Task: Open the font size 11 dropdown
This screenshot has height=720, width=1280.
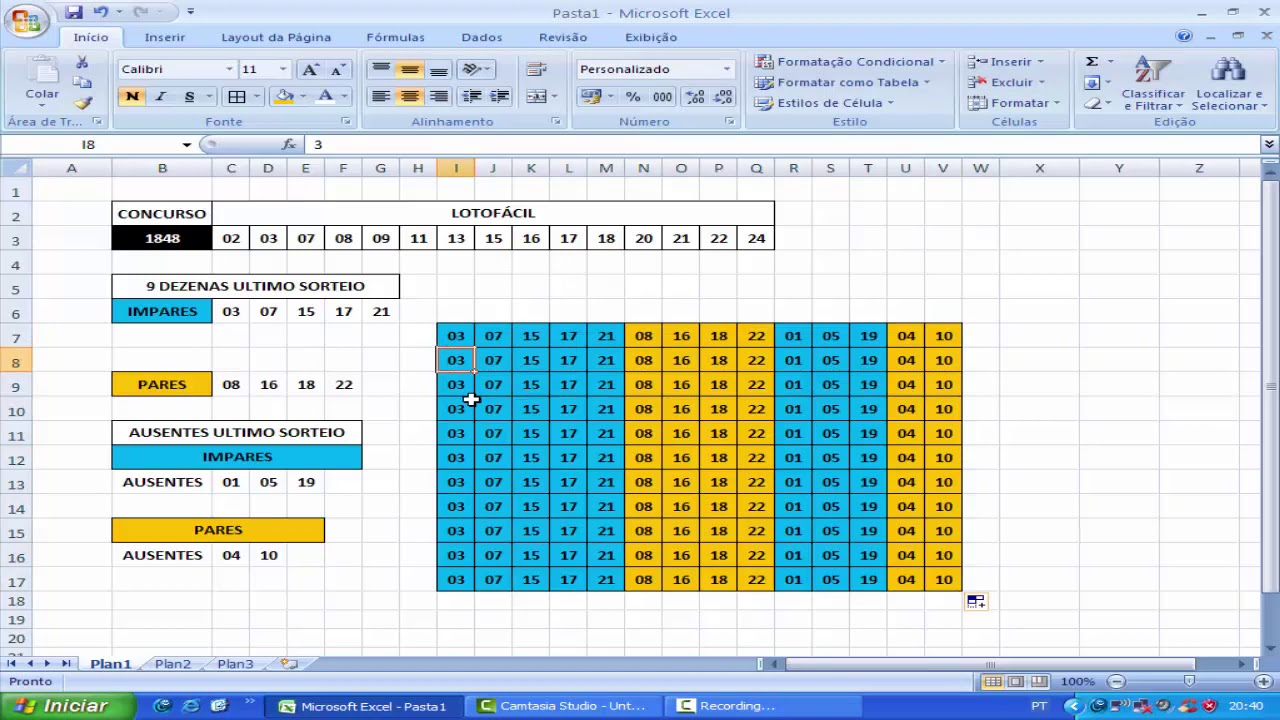Action: (x=283, y=69)
